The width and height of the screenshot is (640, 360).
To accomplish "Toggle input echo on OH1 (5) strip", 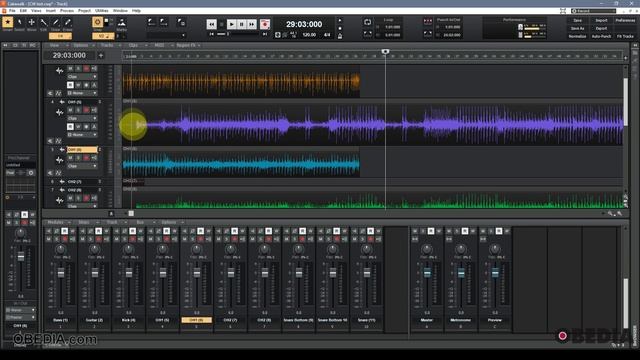I will (x=174, y=239).
